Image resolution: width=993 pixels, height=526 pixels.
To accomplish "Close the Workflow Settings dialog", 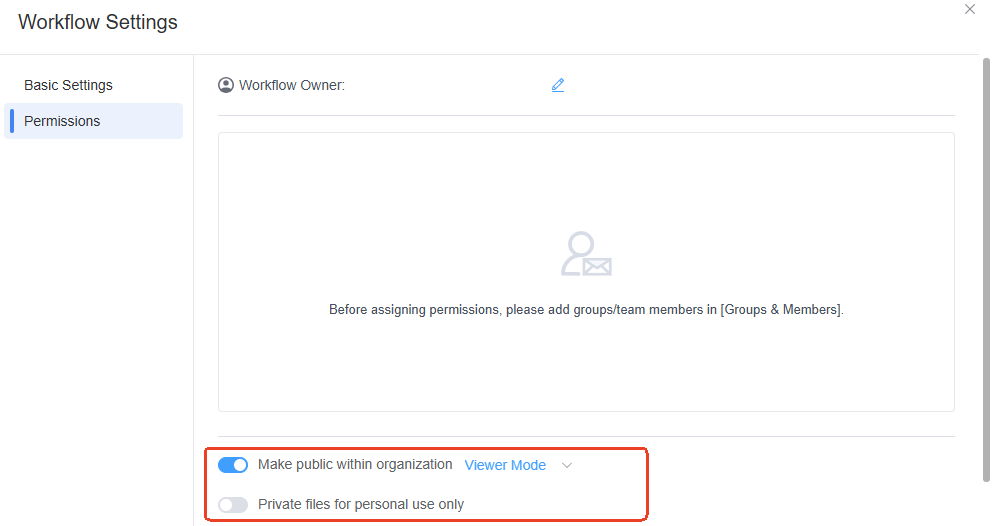I will (x=970, y=9).
